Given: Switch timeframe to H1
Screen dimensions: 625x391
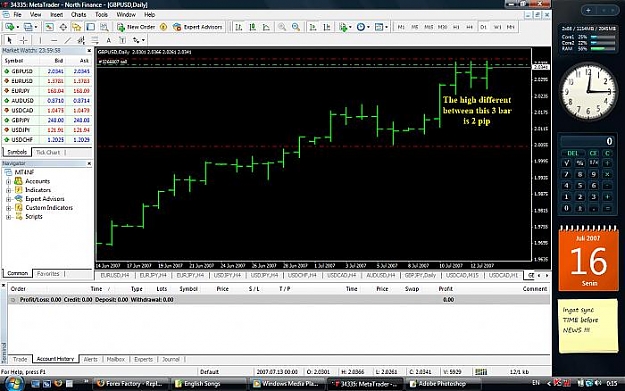Looking at the screenshot, I should pos(456,27).
